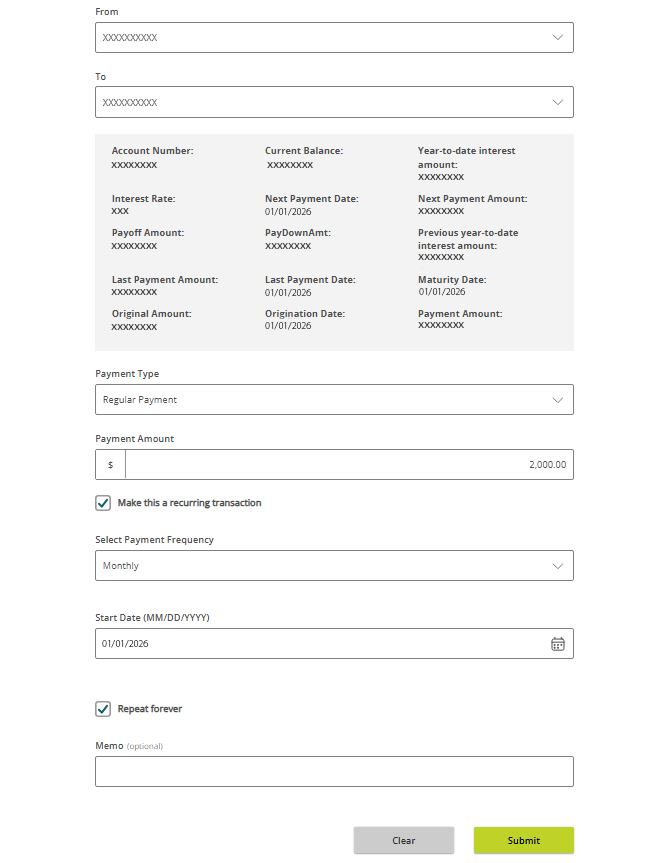Open the To account selector
This screenshot has width=672, height=863.
coord(334,102)
